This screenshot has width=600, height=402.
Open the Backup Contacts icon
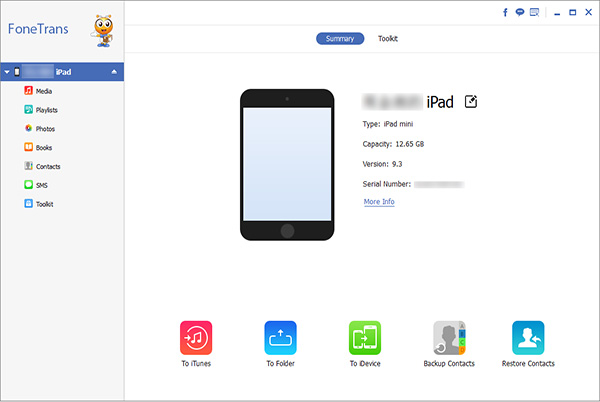click(x=449, y=338)
